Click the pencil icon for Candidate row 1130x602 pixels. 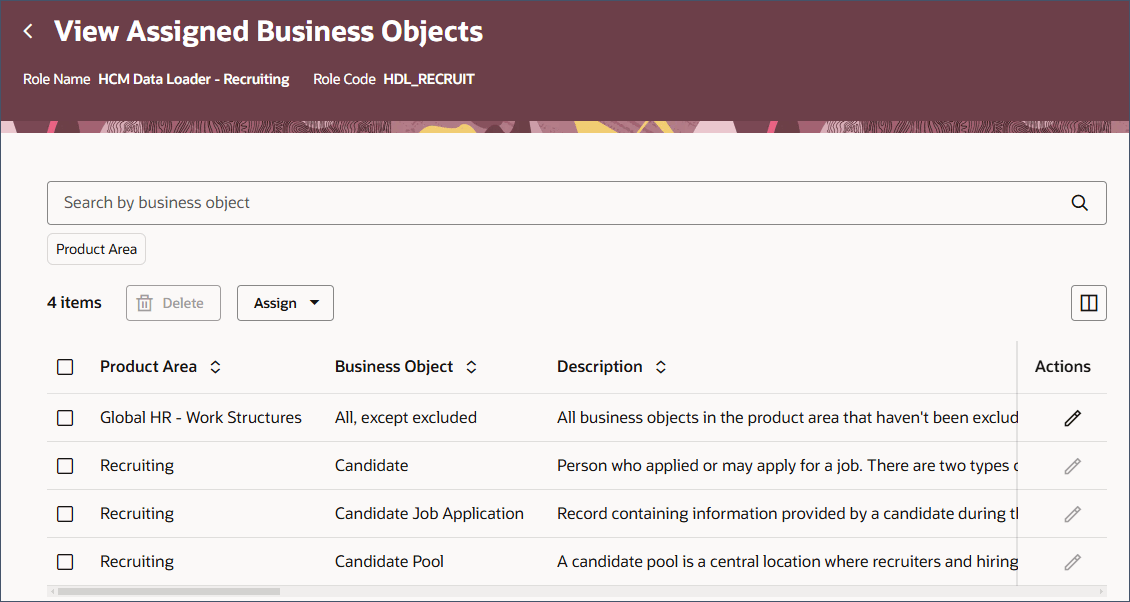tap(1072, 466)
